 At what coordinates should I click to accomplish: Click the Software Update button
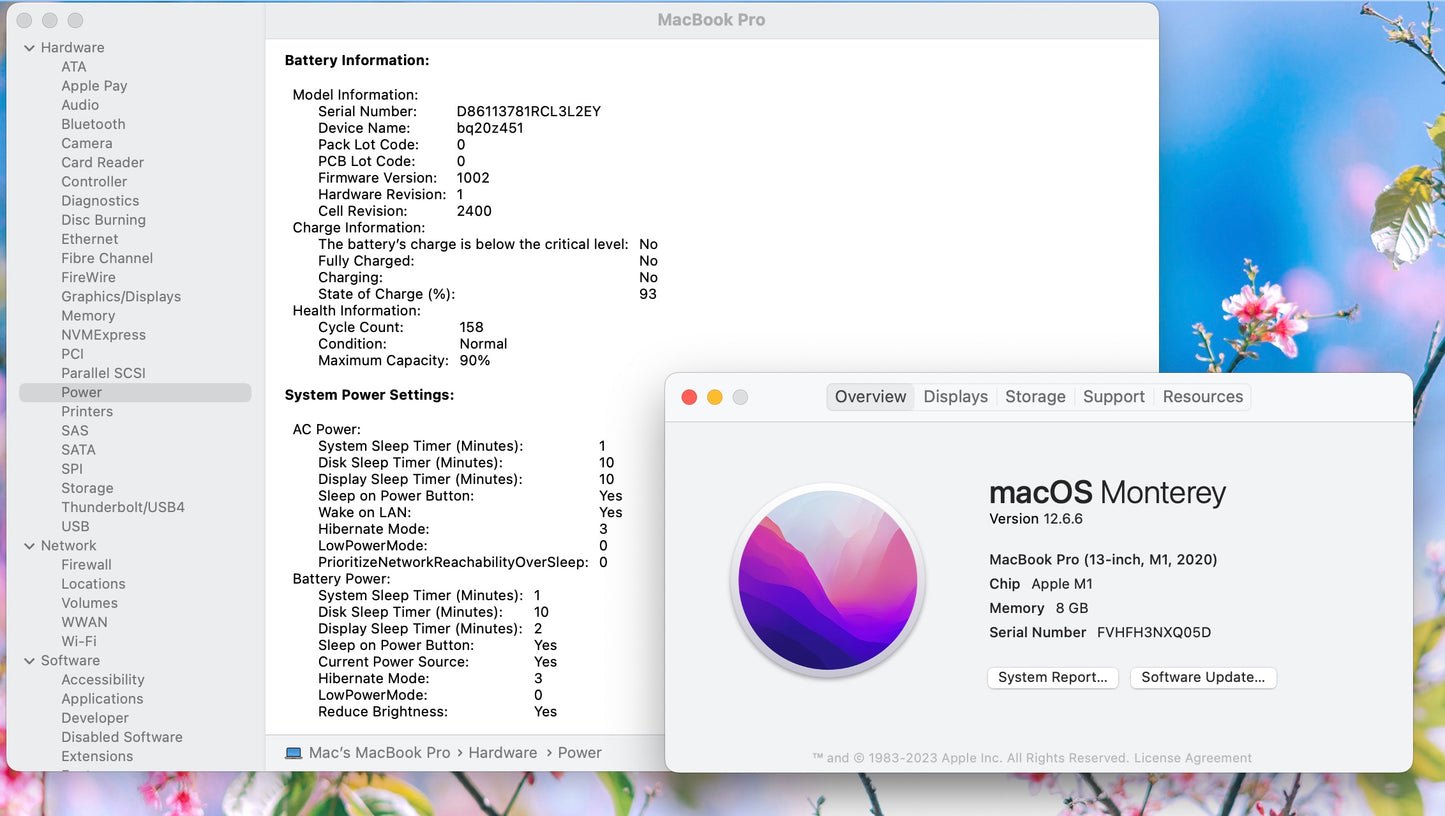click(x=1202, y=677)
